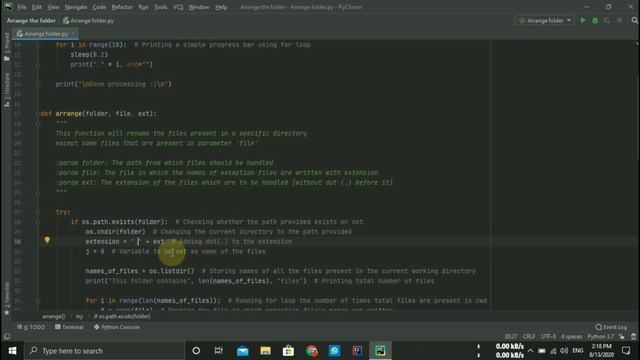
Task: Open Task View on taskbar
Action: (219, 351)
